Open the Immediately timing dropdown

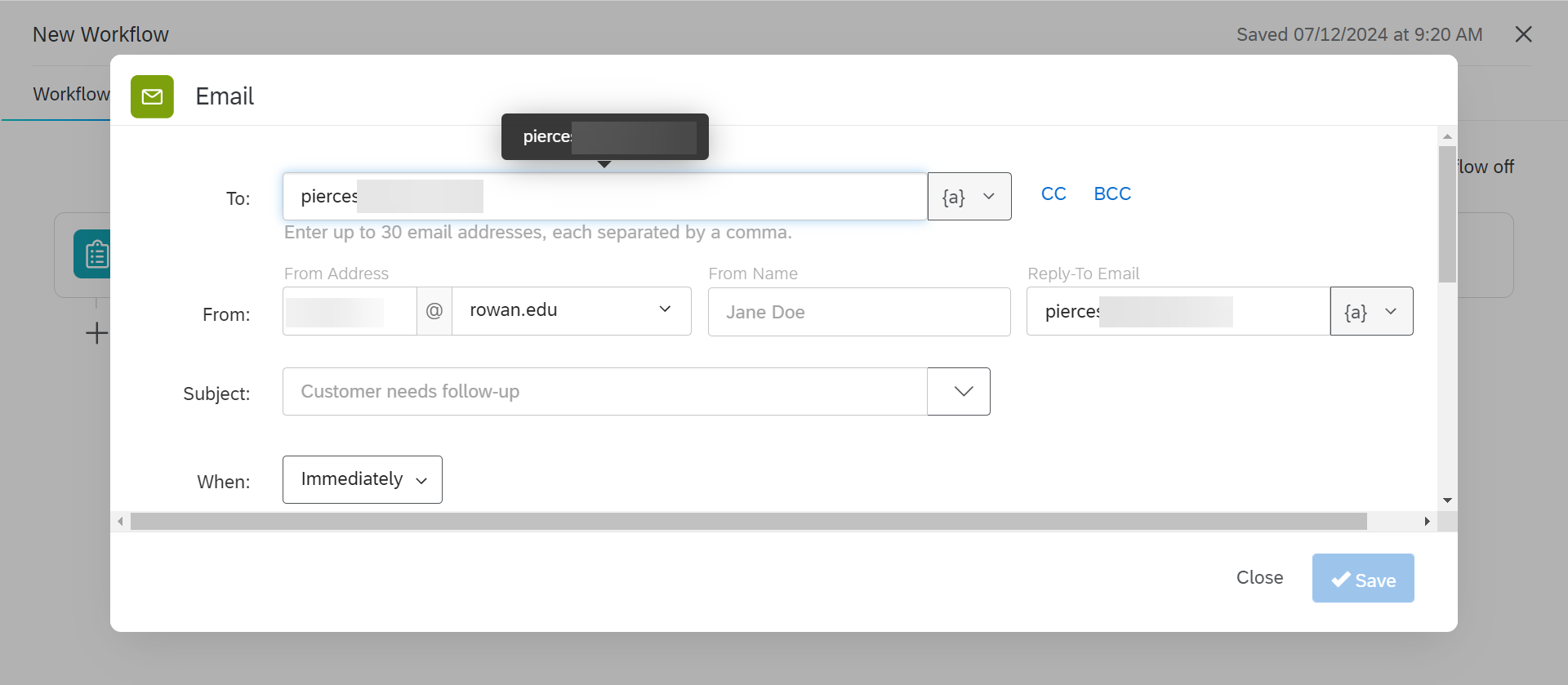tap(363, 479)
